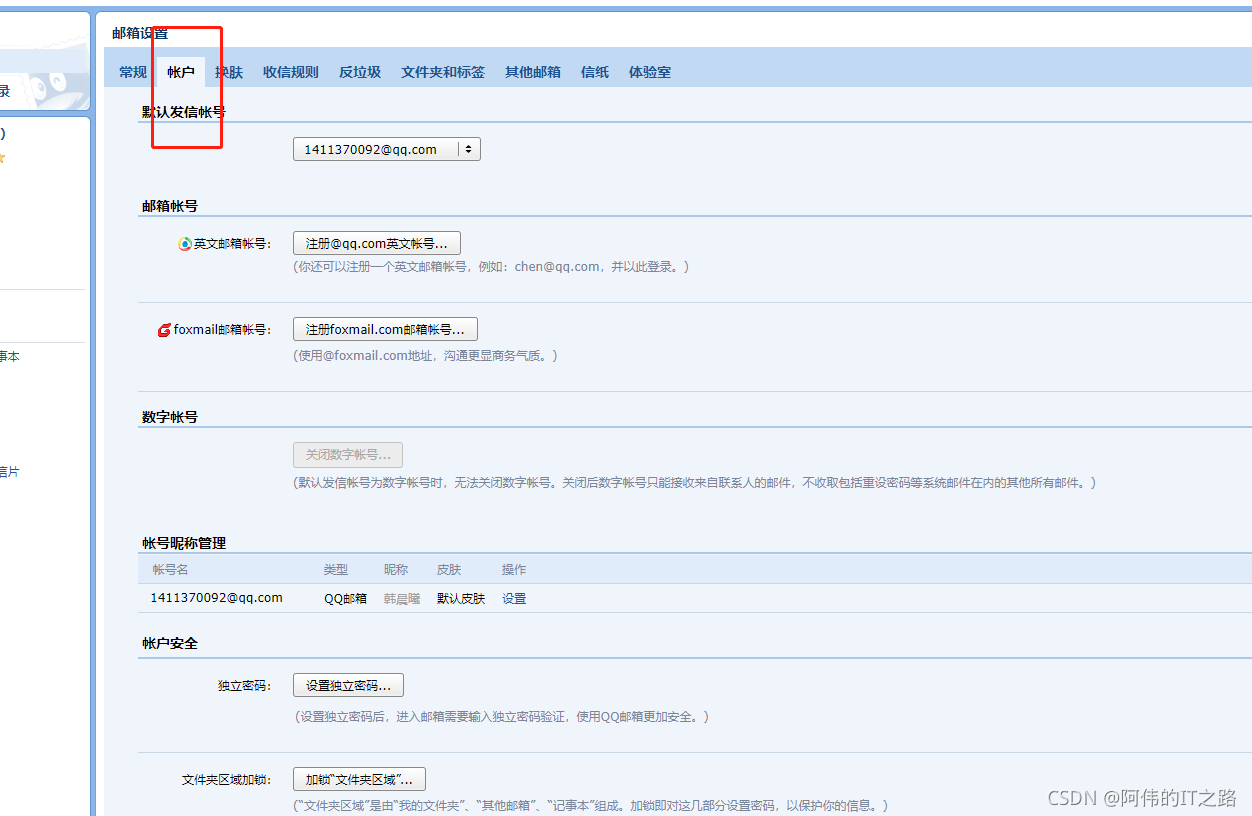Click the 帐号名 column header

(x=170, y=570)
